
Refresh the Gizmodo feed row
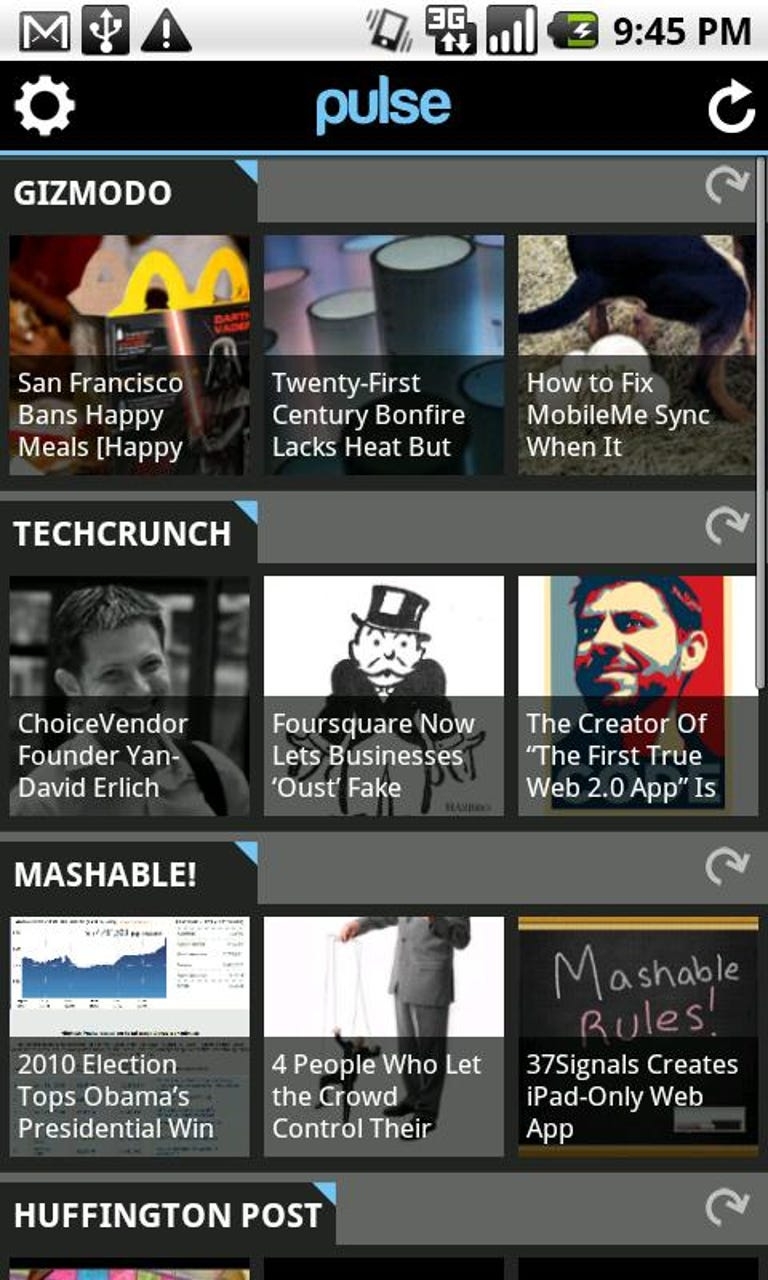tap(727, 186)
